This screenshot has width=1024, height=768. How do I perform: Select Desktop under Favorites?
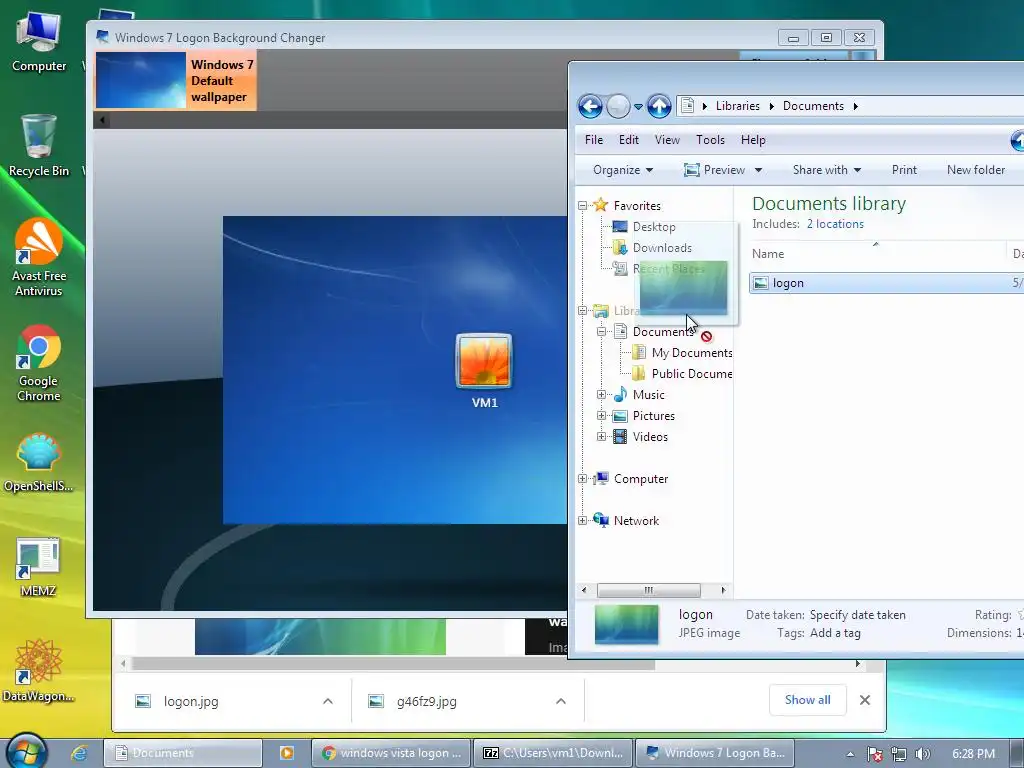654,227
